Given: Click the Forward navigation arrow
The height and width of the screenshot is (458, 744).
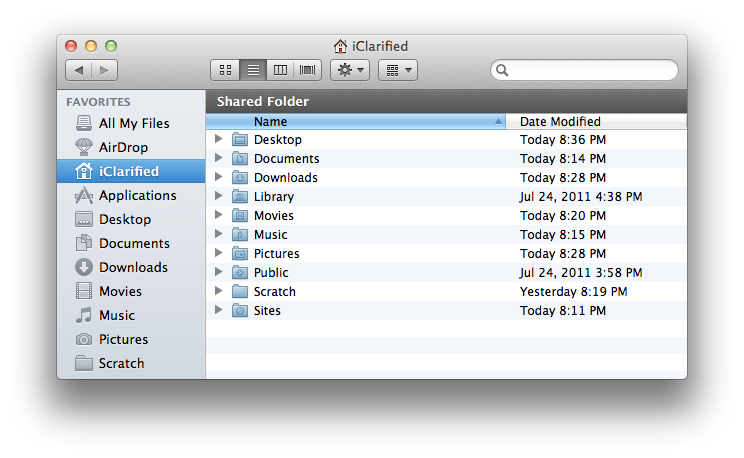Looking at the screenshot, I should pos(104,70).
